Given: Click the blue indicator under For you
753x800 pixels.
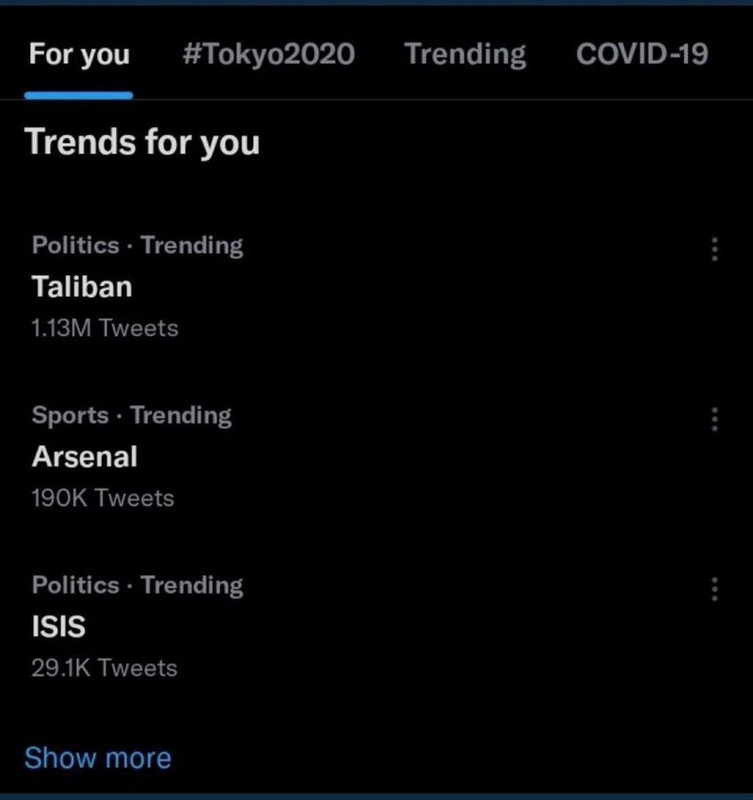Looking at the screenshot, I should pos(79,95).
